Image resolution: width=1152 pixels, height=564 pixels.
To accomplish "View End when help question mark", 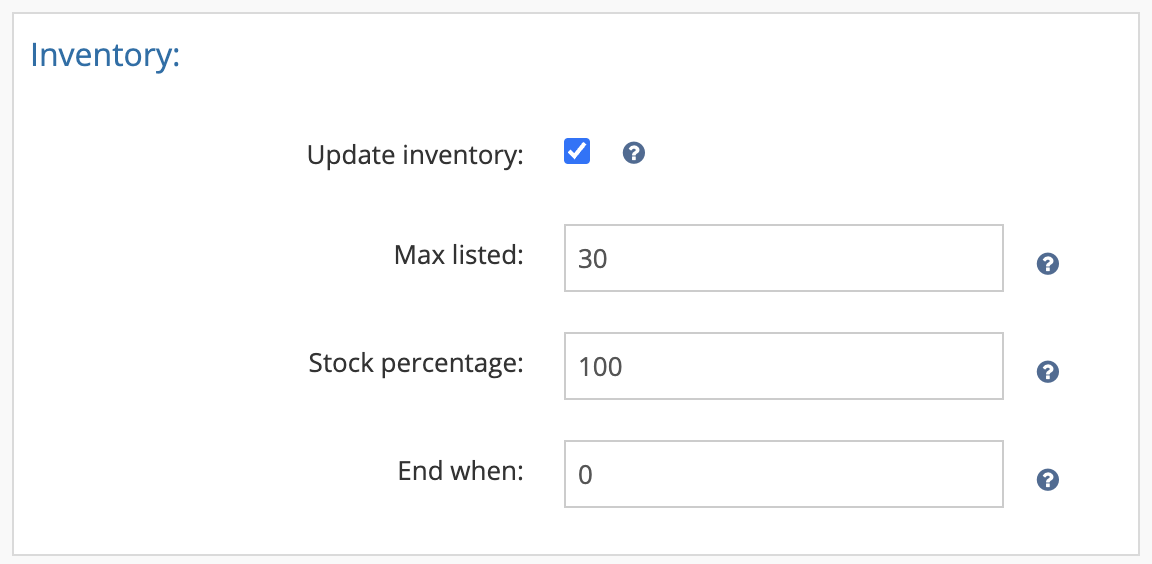I will click(1047, 480).
